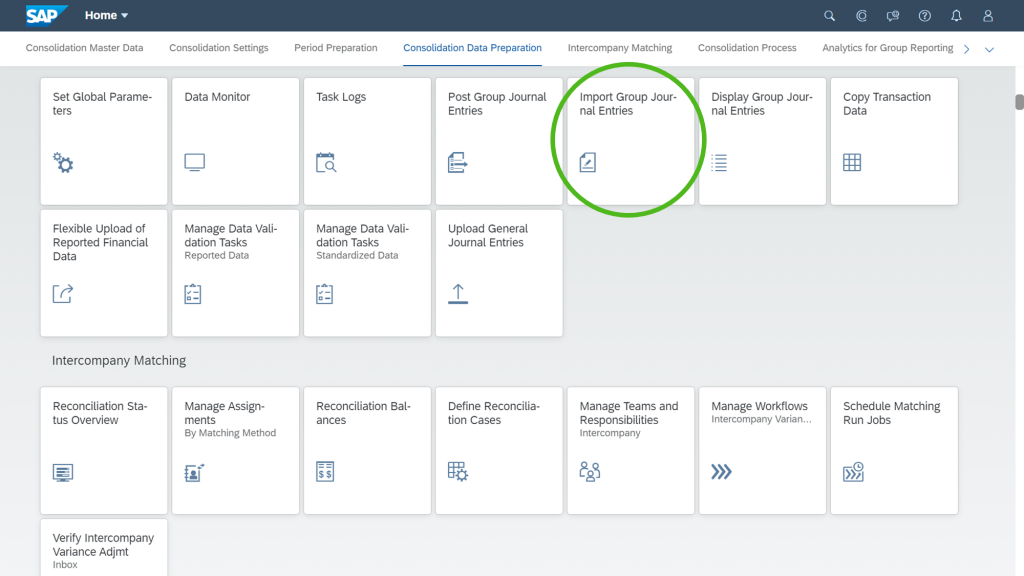Open the feedback chat icon in header

[893, 16]
